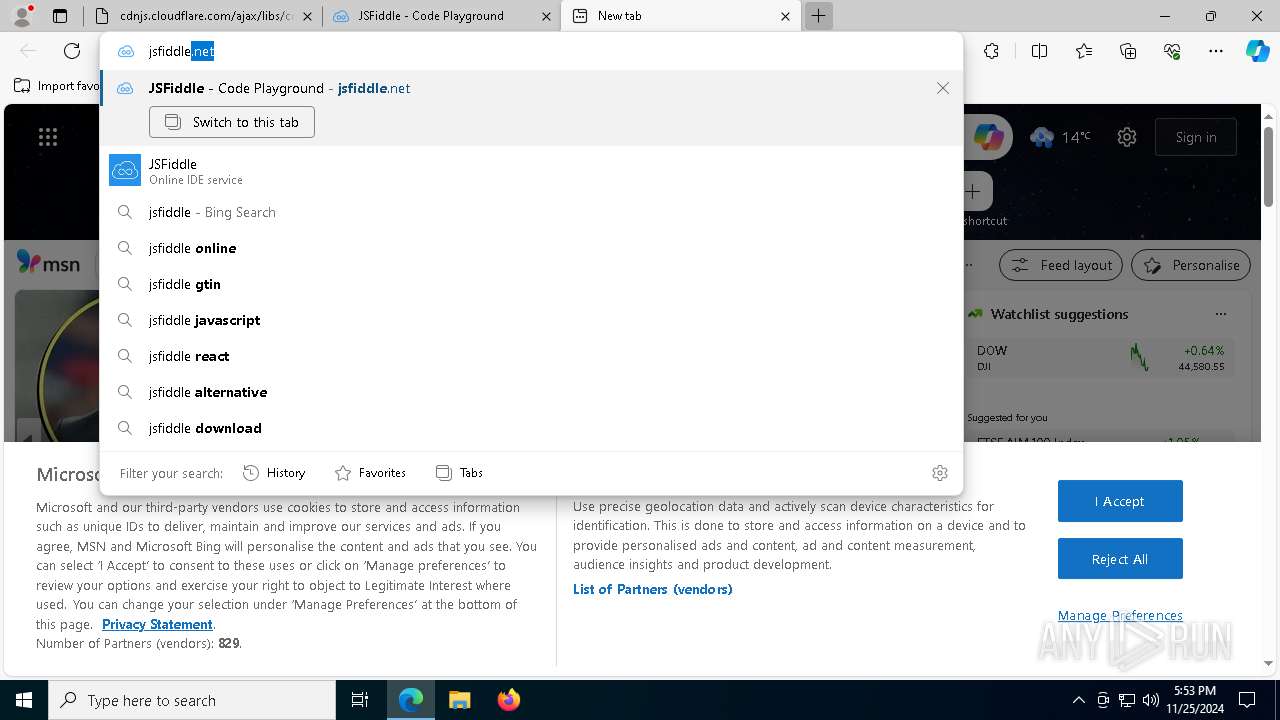Viewport: 1280px width, 720px height.
Task: Remove JSFiddle suggestion with X
Action: point(943,88)
